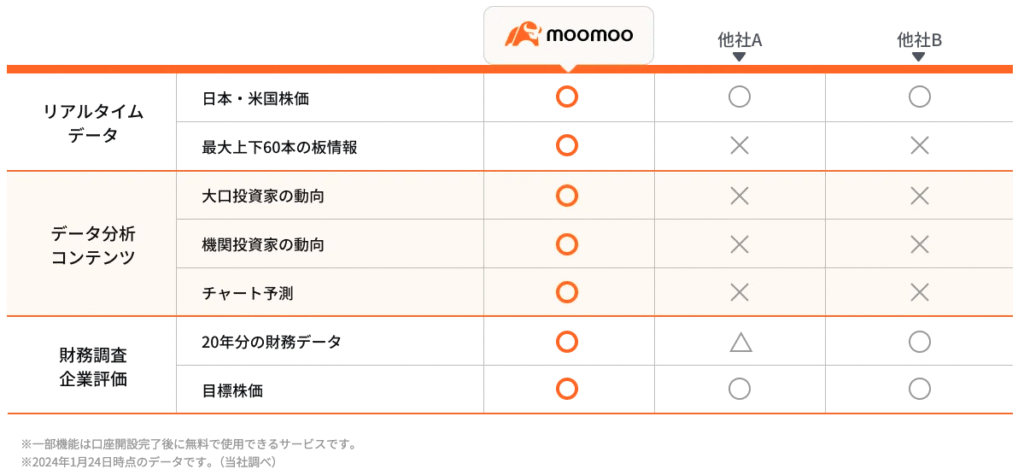
Task: Click the moomoo bull logo icon
Action: pyautogui.click(x=522, y=35)
